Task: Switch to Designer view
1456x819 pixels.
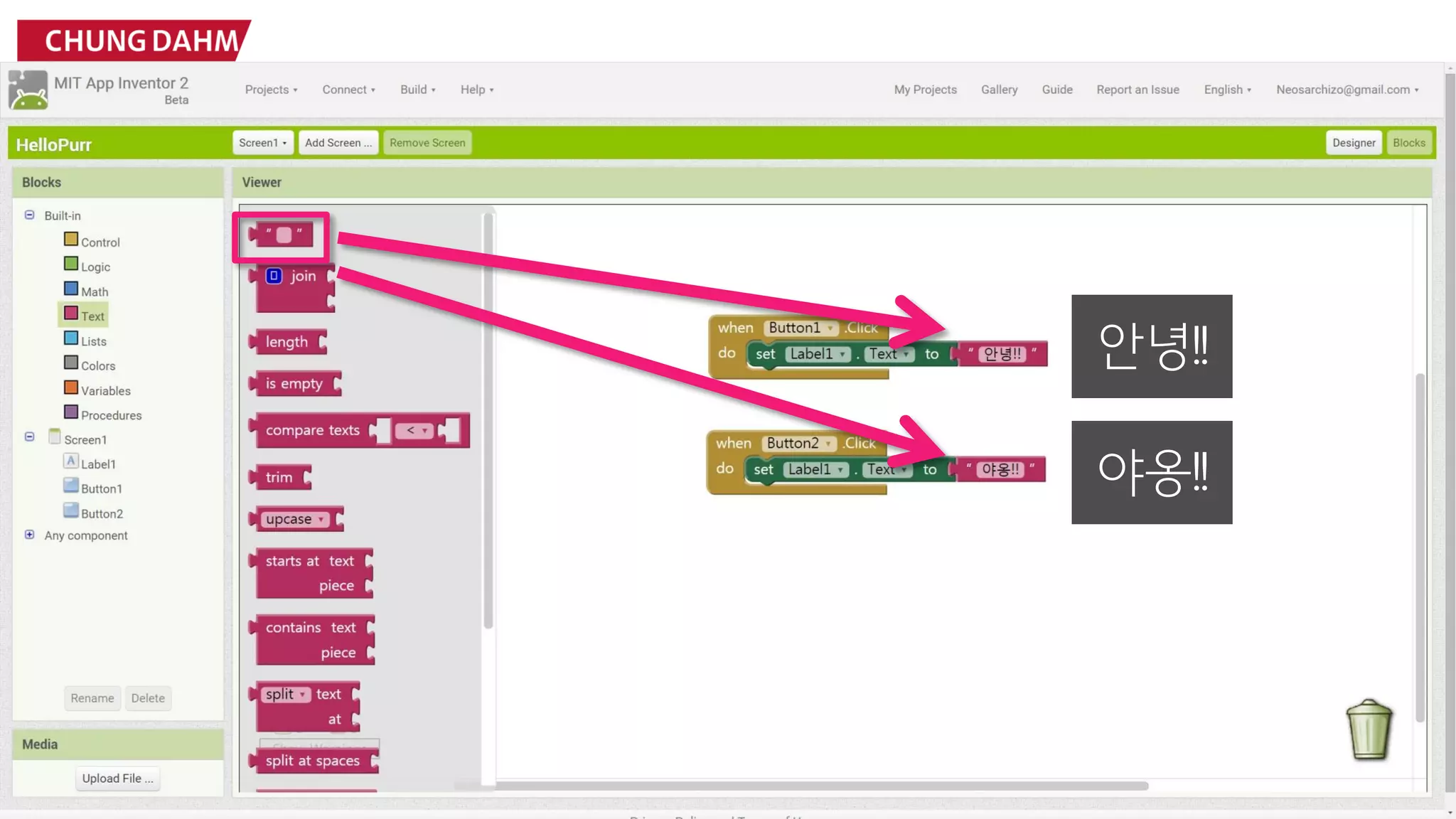Action: click(x=1353, y=143)
